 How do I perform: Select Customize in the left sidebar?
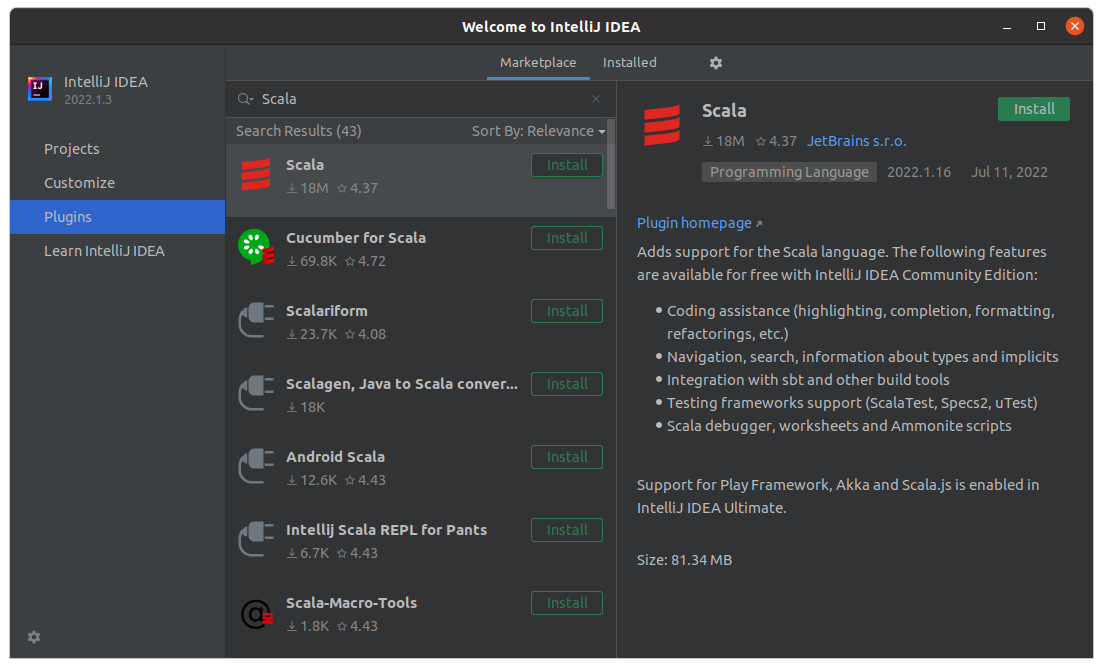79,183
